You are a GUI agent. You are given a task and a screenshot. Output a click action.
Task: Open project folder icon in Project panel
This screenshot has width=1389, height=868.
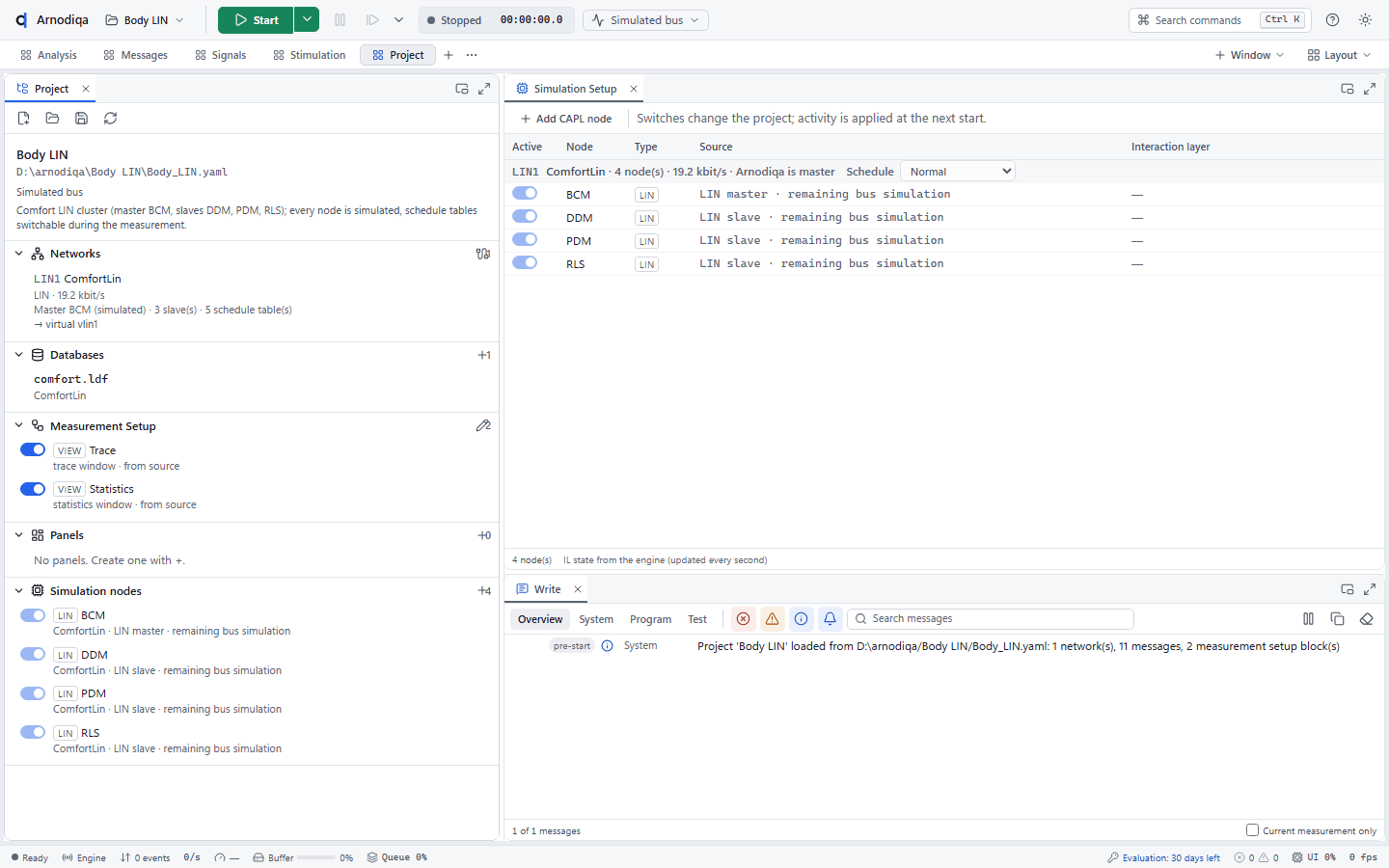(x=53, y=118)
